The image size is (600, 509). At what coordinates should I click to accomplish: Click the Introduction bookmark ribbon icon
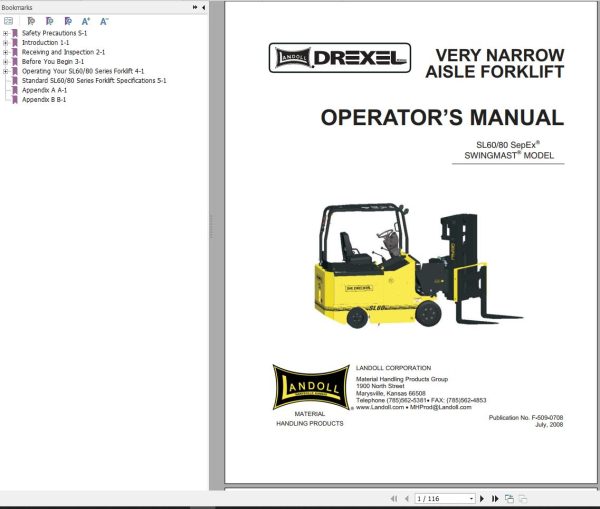click(x=15, y=43)
